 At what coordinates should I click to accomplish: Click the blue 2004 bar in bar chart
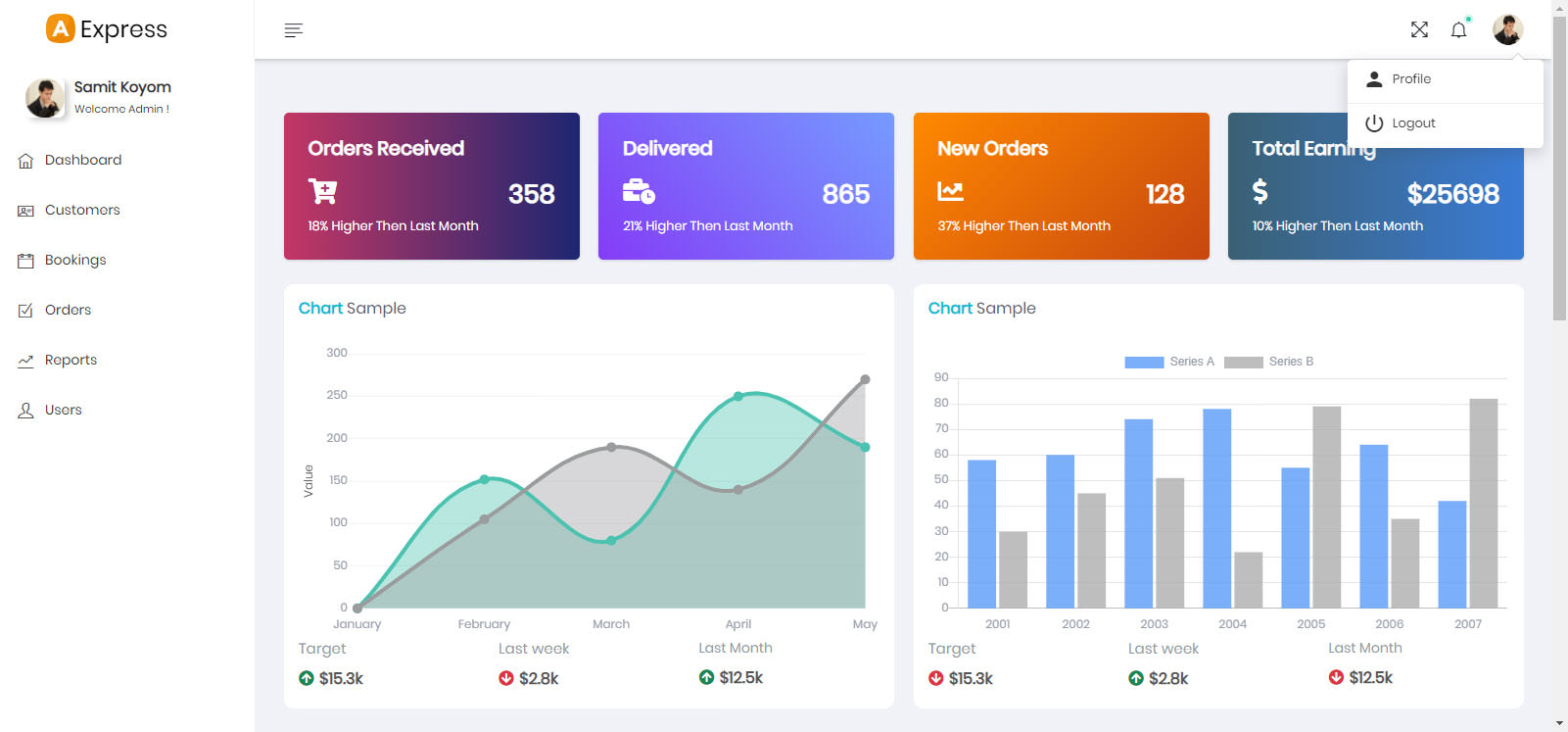click(1217, 509)
